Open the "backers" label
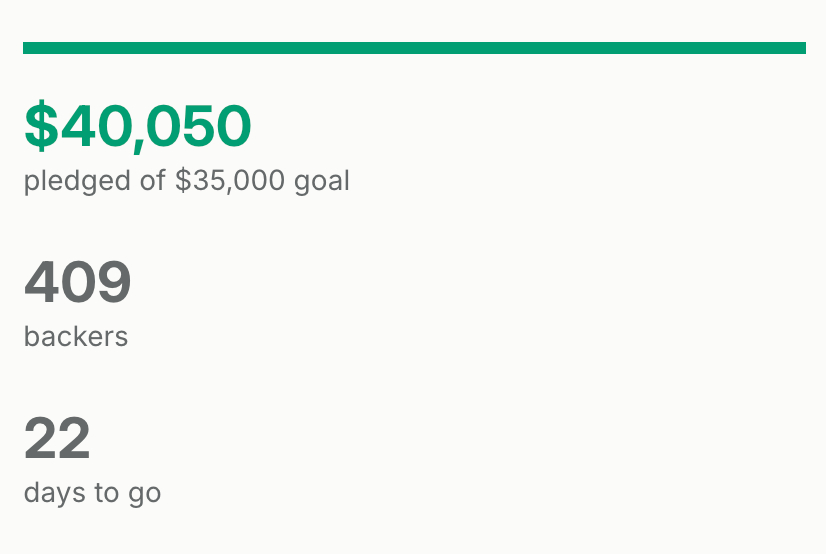The height and width of the screenshot is (554, 826). [76, 337]
